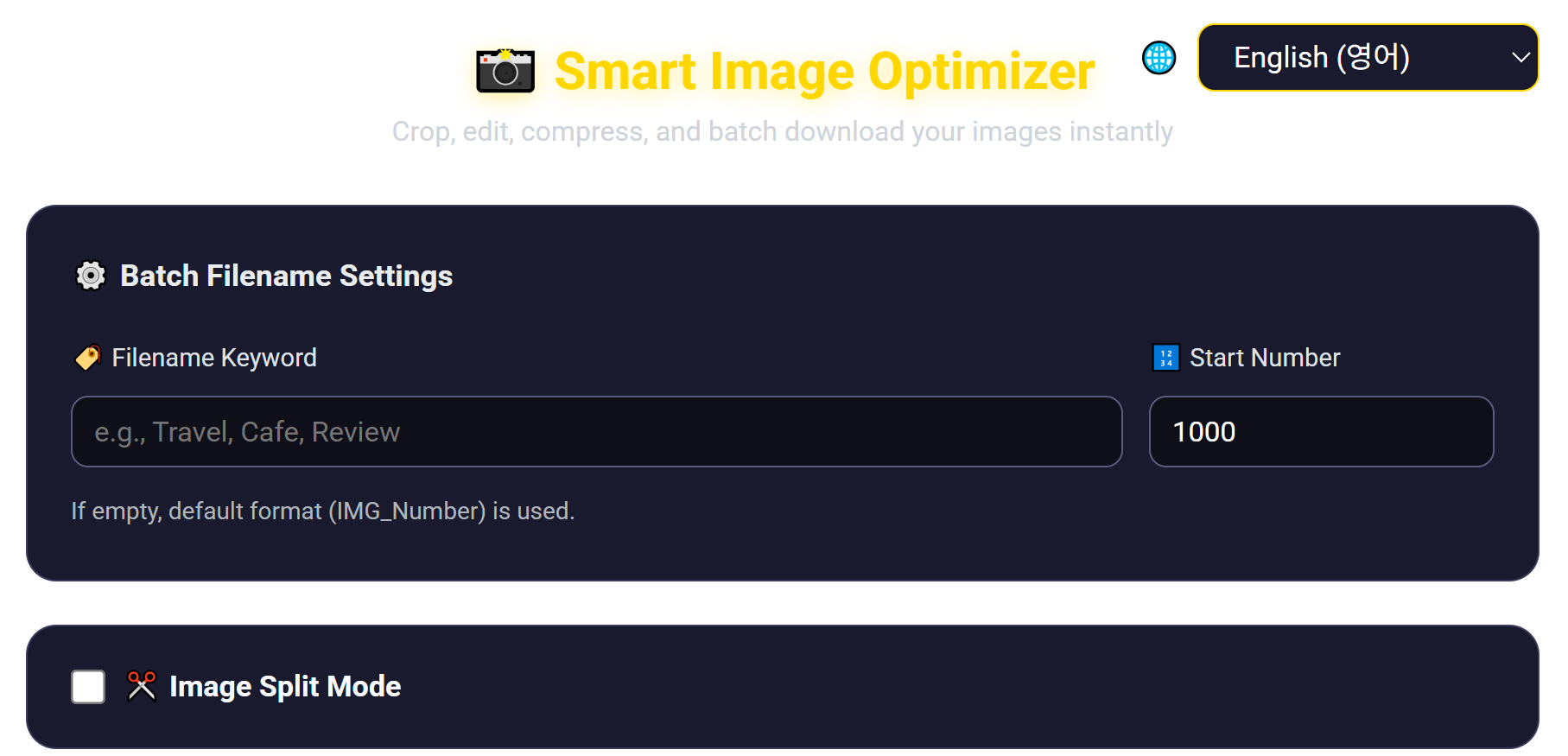Click the default format IMG_Number hint text
Screen dimensions: 1568x756
tap(322, 511)
